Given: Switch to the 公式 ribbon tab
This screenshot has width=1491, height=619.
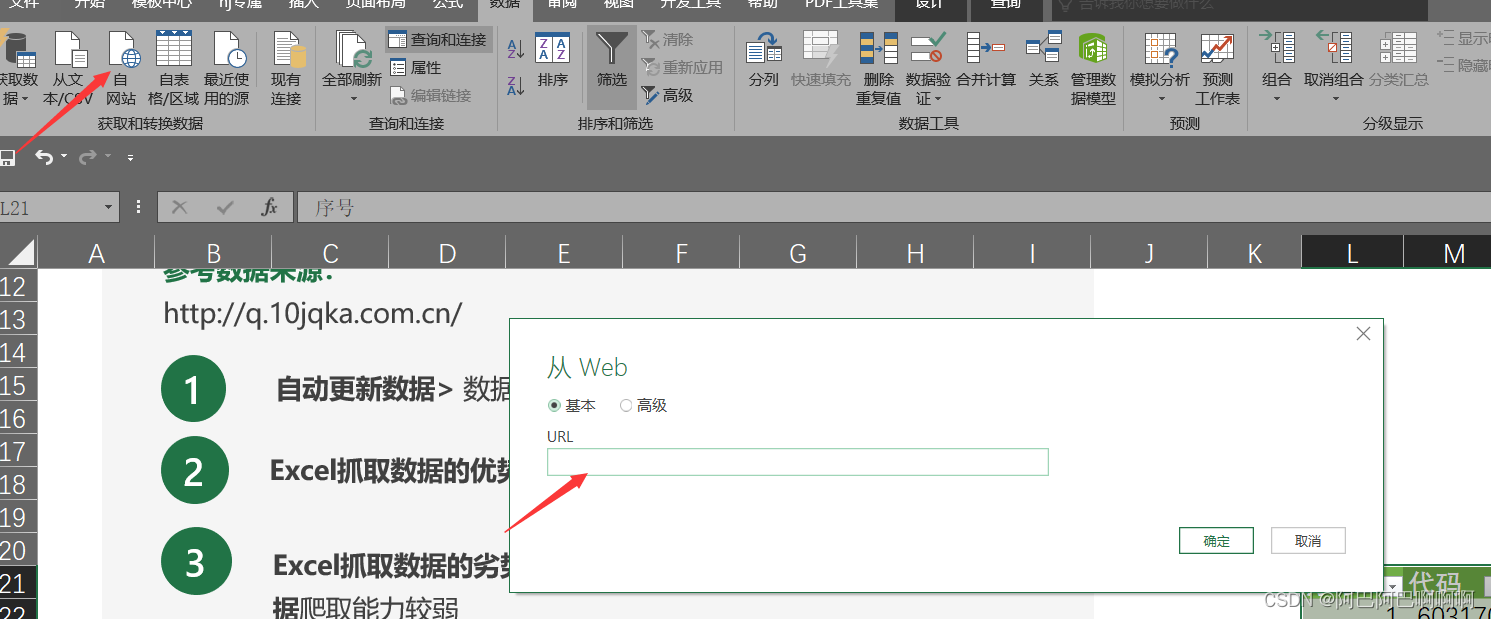Looking at the screenshot, I should point(447,4).
